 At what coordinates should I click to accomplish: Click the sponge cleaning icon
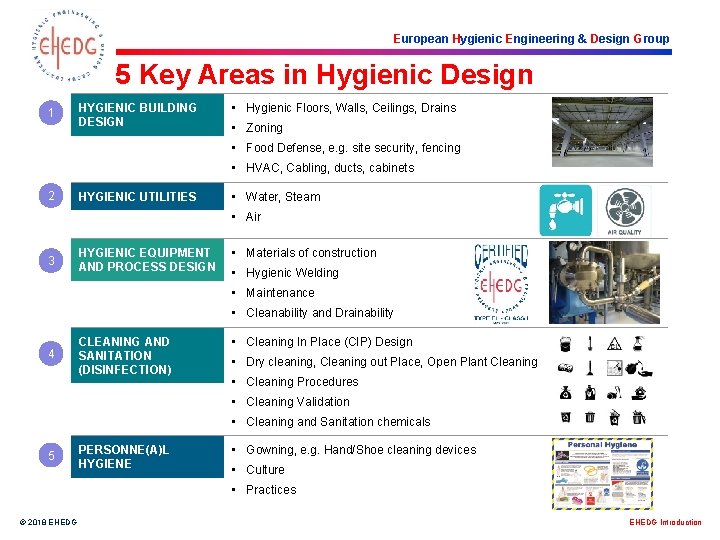565,367
